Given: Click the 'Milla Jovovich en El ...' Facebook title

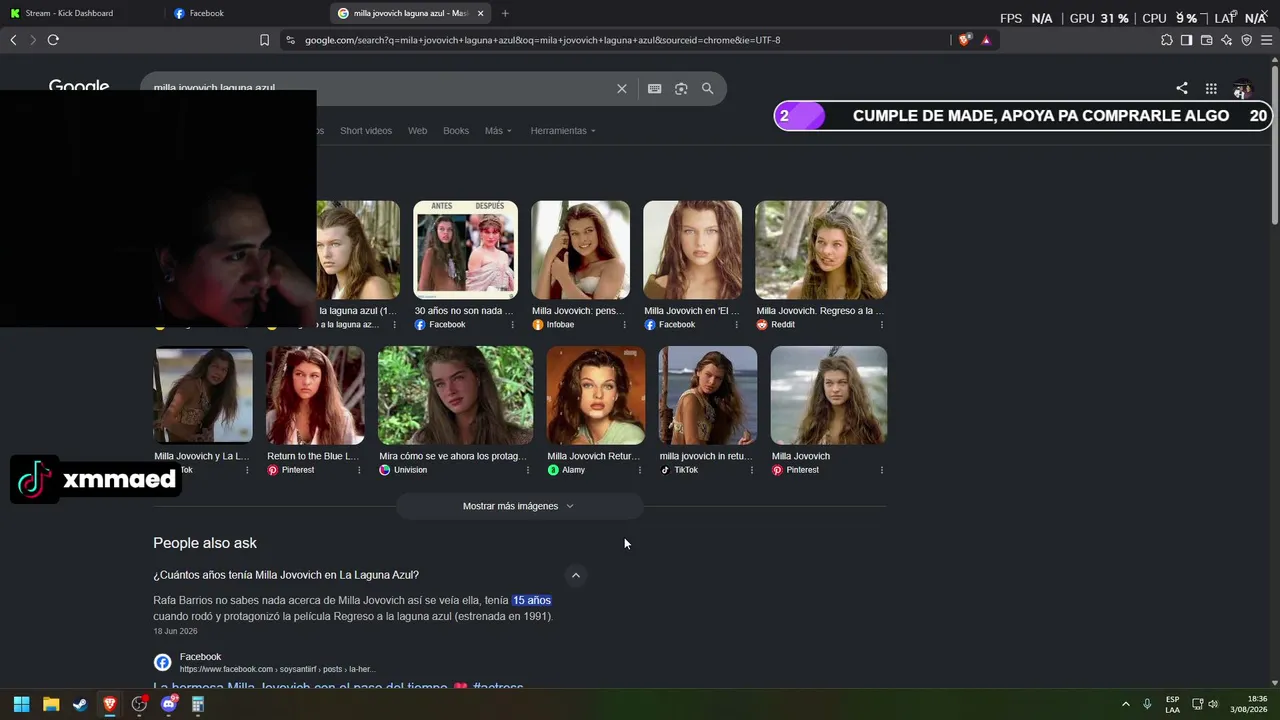Looking at the screenshot, I should pyautogui.click(x=692, y=311).
